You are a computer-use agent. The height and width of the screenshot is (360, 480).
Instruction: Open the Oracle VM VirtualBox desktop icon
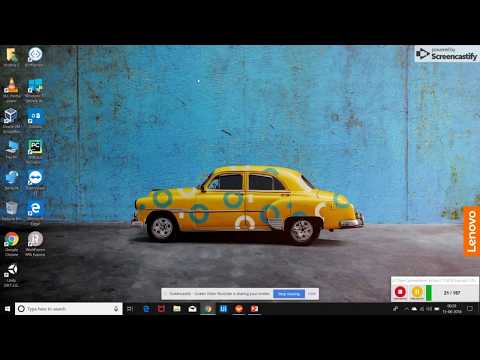click(11, 120)
